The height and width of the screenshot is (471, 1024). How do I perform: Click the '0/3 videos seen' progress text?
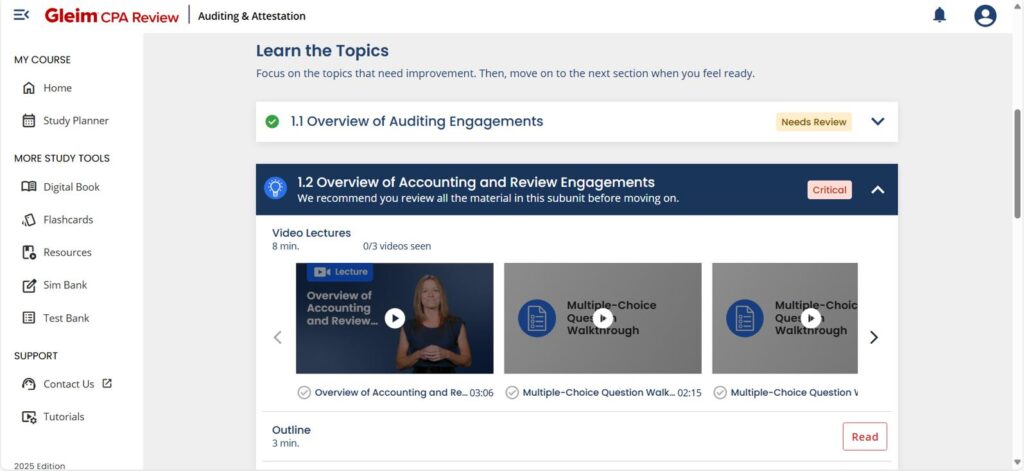(397, 246)
